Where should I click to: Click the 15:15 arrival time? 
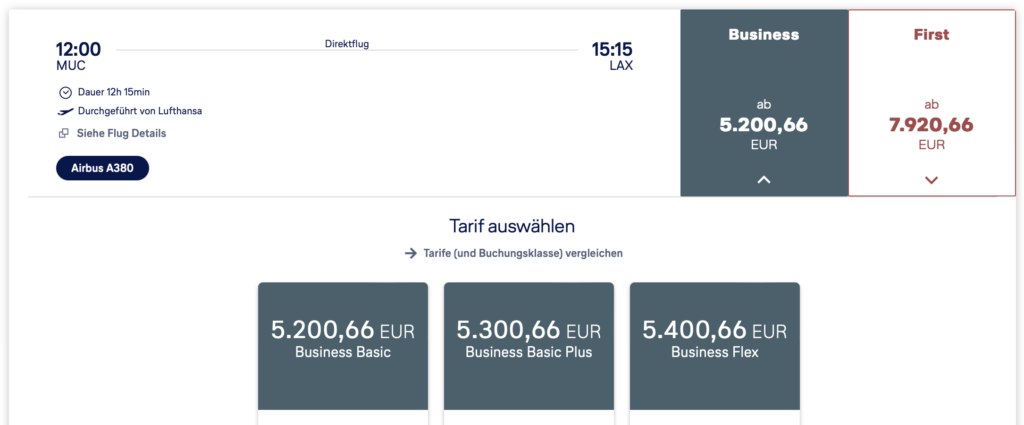[612, 49]
